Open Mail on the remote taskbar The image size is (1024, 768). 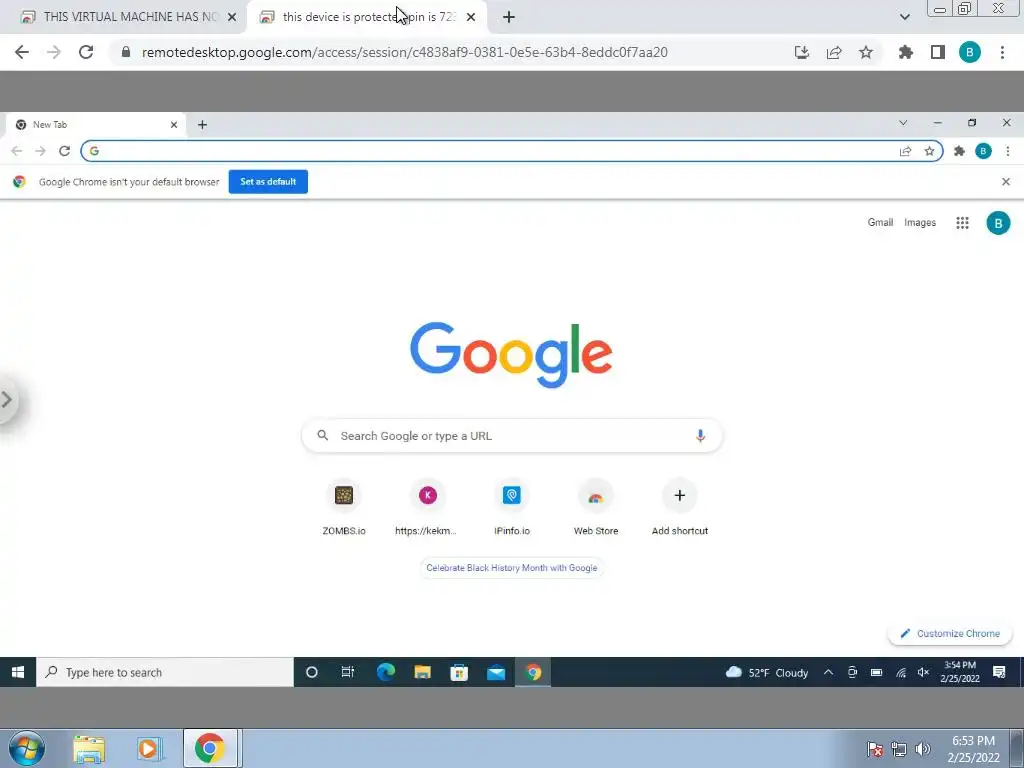pos(496,672)
